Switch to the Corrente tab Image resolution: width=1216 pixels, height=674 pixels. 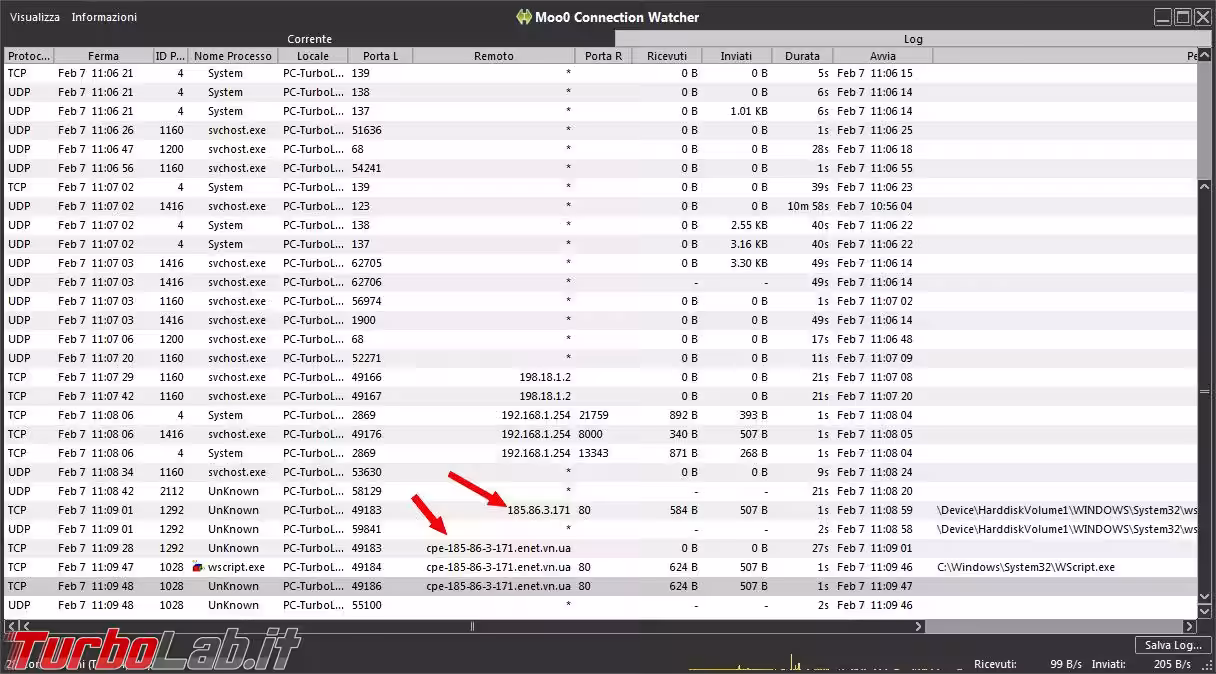click(x=309, y=39)
